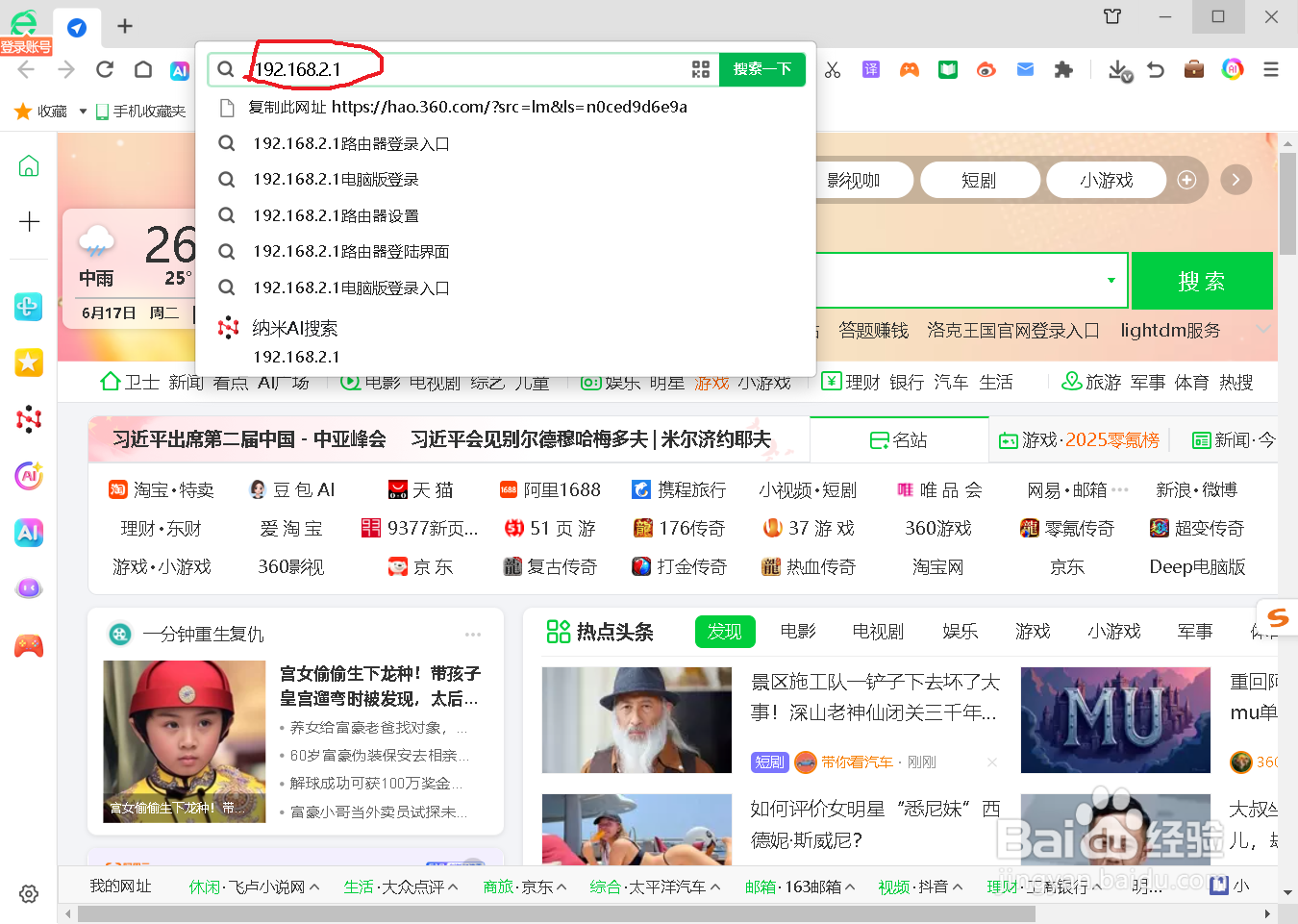Open the mail icon in the toolbar
This screenshot has height=924, width=1298.
[1025, 69]
